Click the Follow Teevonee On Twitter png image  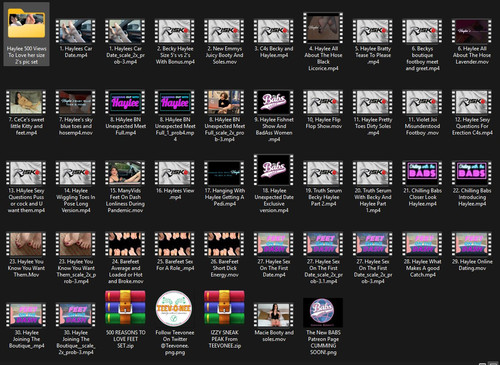174,308
